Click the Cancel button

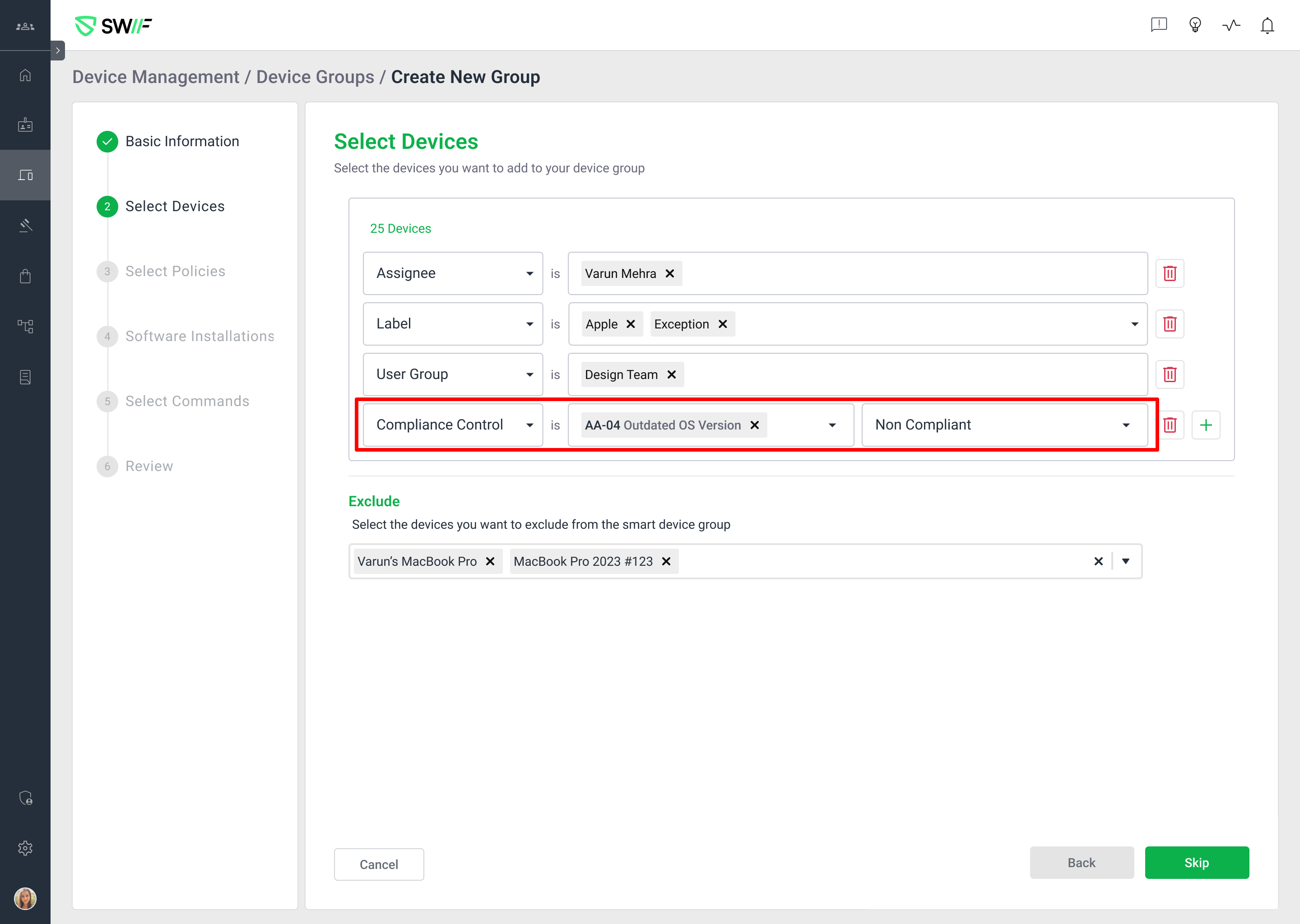[x=379, y=864]
